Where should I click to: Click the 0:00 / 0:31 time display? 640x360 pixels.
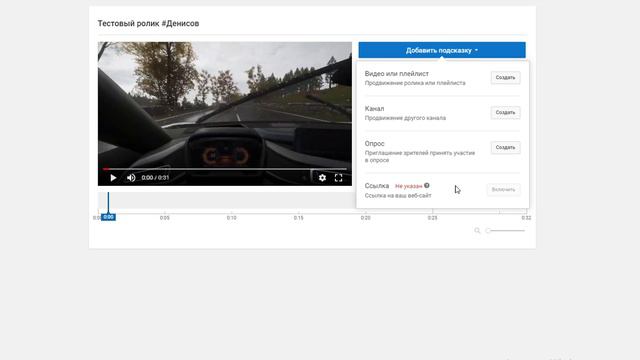[x=155, y=178]
